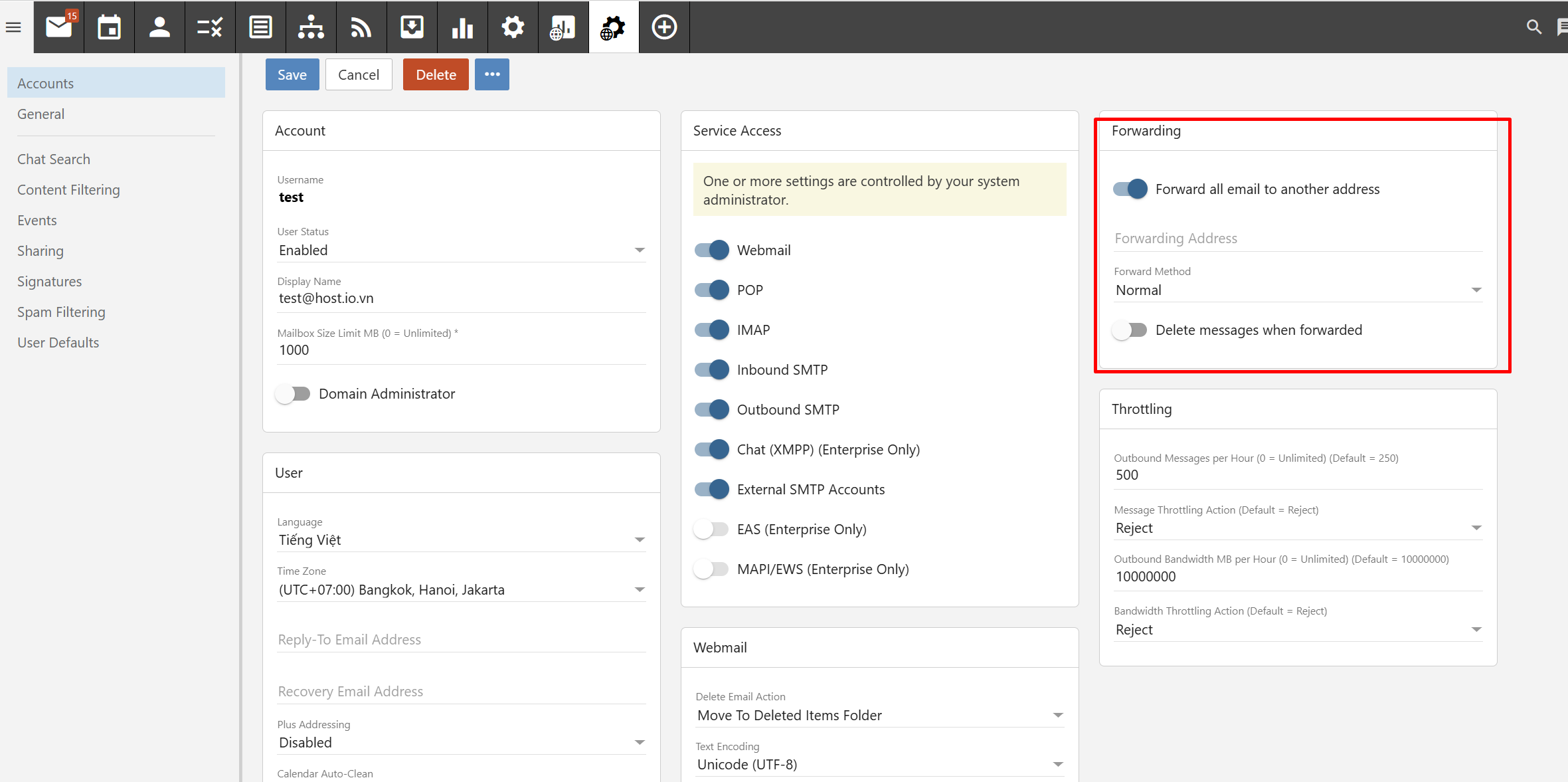Screen dimensions: 1568x782
Task: Open the Calendar icon
Action: pyautogui.click(x=110, y=27)
